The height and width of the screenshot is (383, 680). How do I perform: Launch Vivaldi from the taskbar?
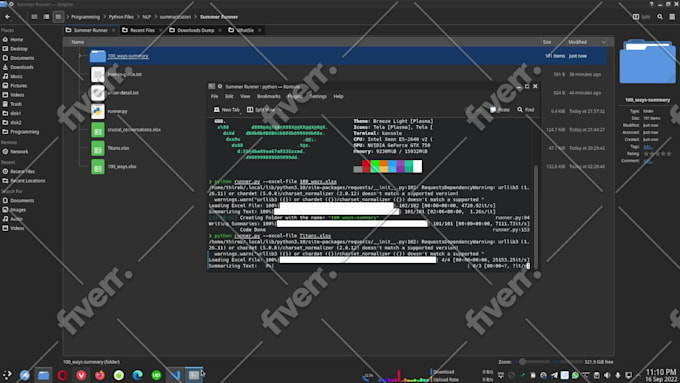point(81,375)
